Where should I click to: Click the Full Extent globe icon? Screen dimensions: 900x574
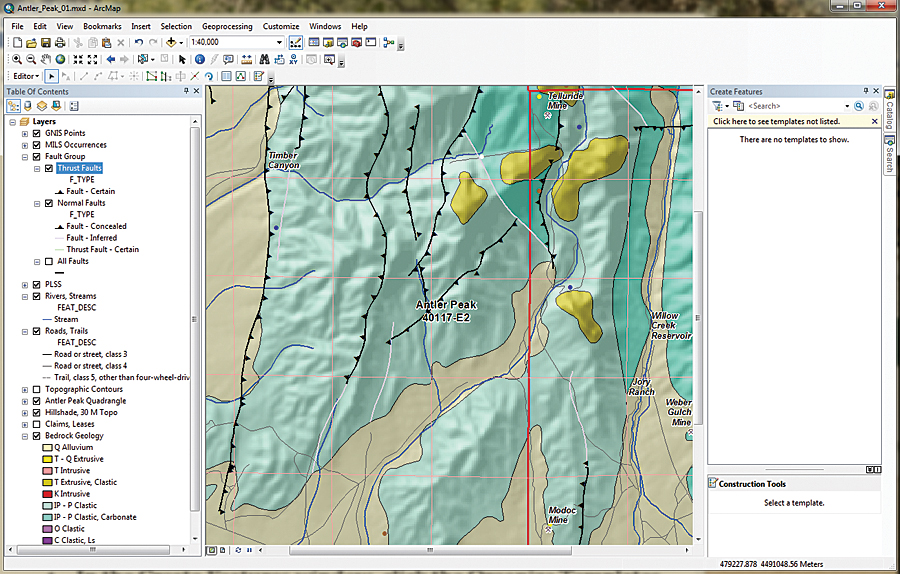(x=60, y=60)
